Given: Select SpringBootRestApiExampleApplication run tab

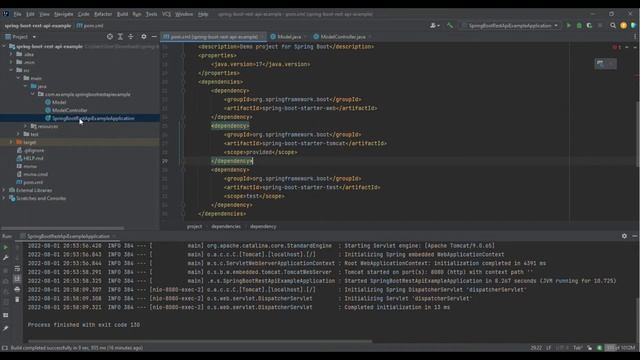Looking at the screenshot, I should [68, 236].
